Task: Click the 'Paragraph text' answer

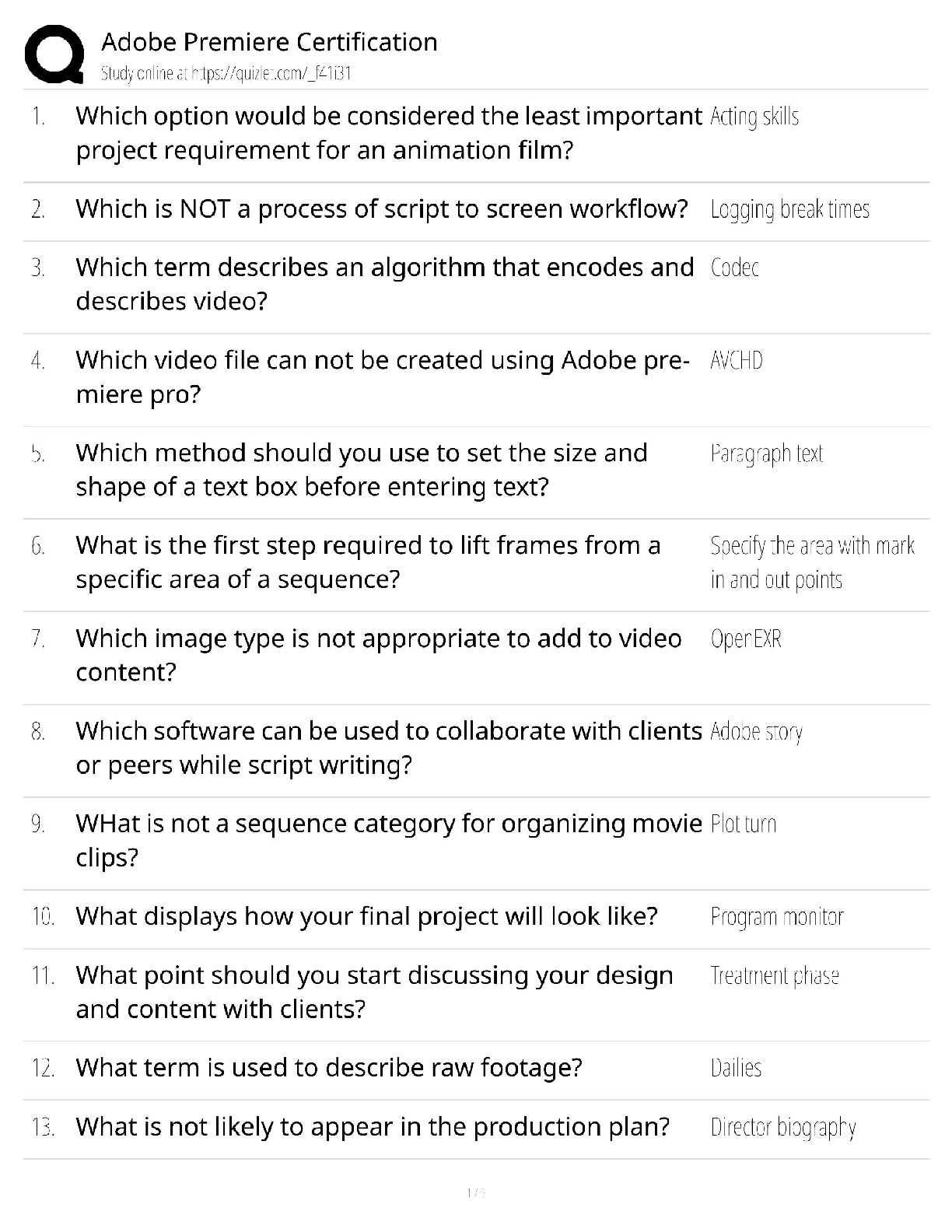Action: 766,453
